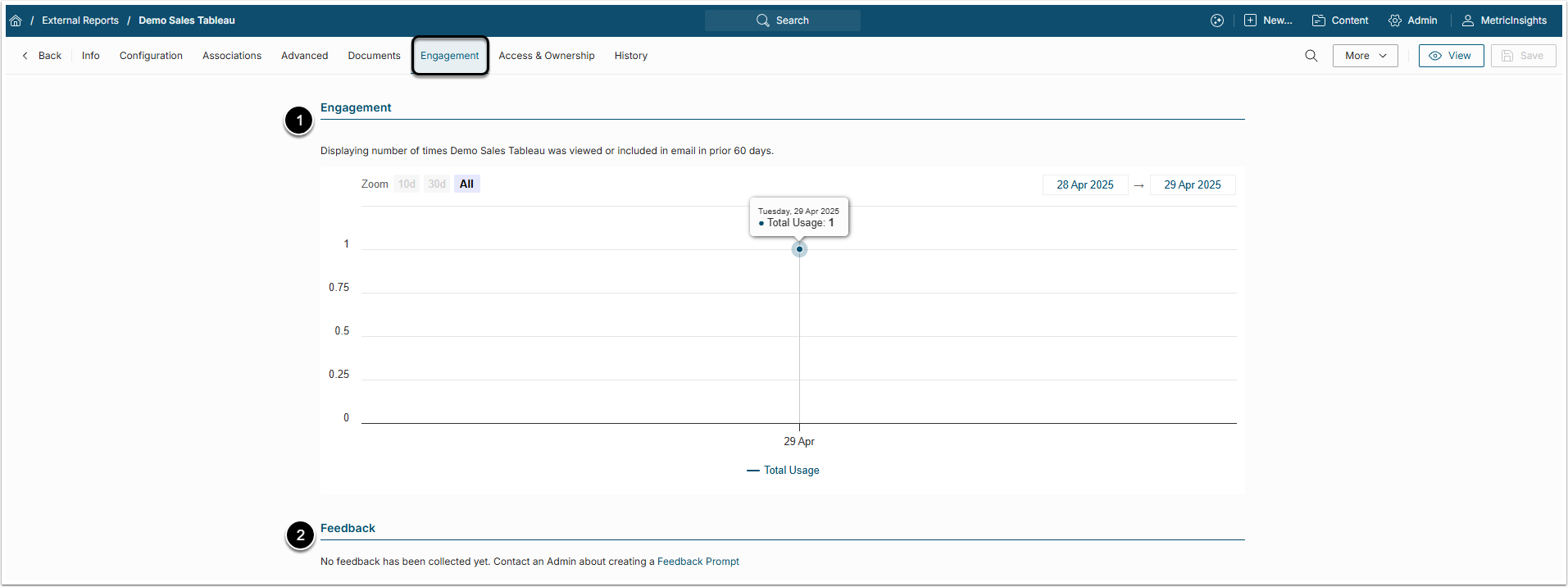
Task: Toggle the Total Usage legend series
Action: pyautogui.click(x=784, y=471)
